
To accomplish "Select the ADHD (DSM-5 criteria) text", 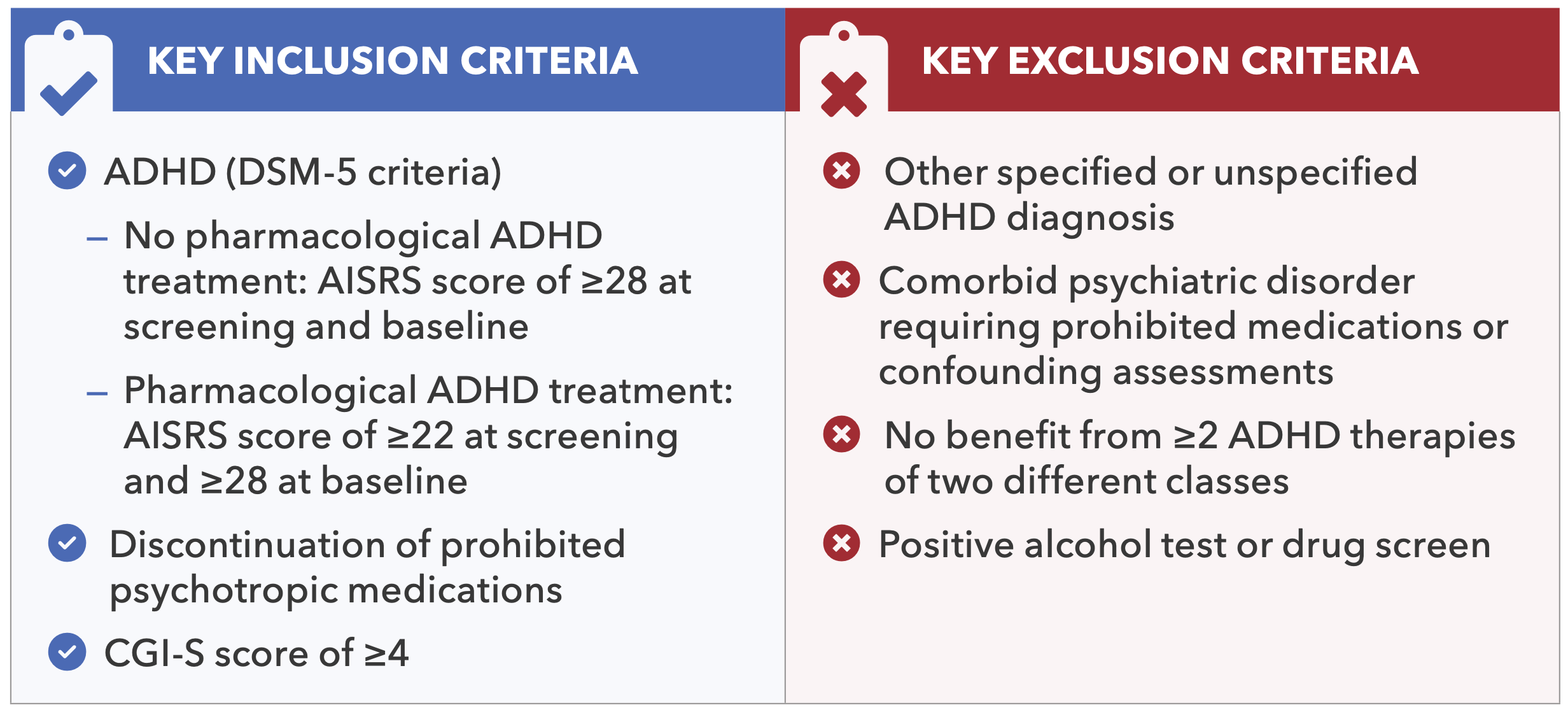I will pyautogui.click(x=303, y=172).
